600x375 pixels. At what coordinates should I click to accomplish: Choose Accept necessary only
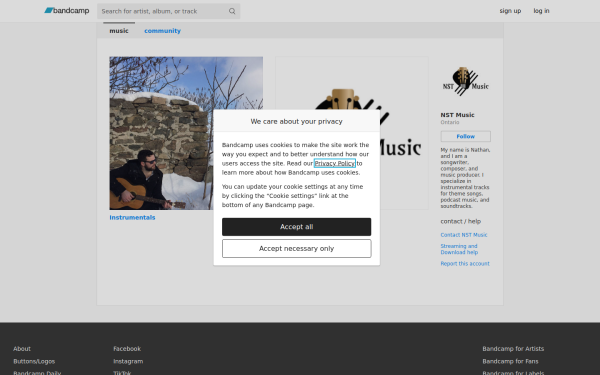[297, 249]
